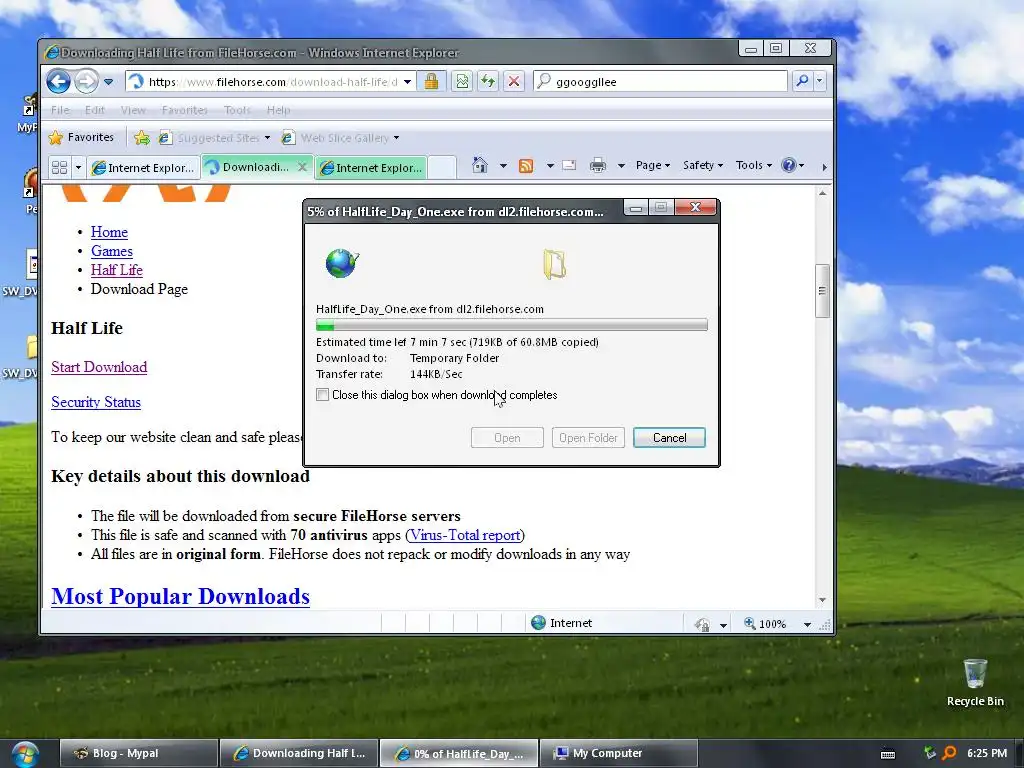The height and width of the screenshot is (768, 1024).
Task: Click the protected mode icon in status bar
Action: (702, 624)
